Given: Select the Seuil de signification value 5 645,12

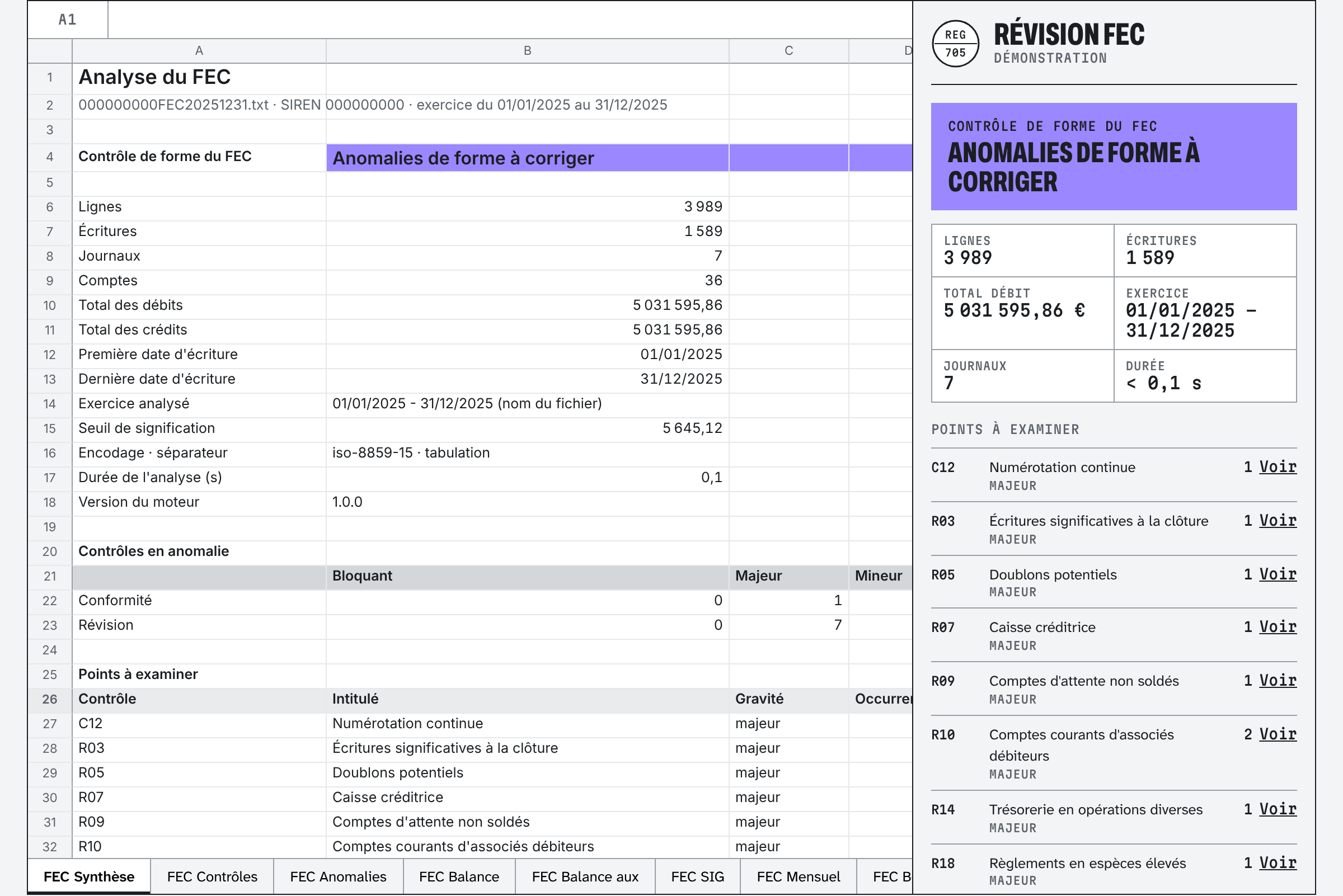Looking at the screenshot, I should 527,428.
